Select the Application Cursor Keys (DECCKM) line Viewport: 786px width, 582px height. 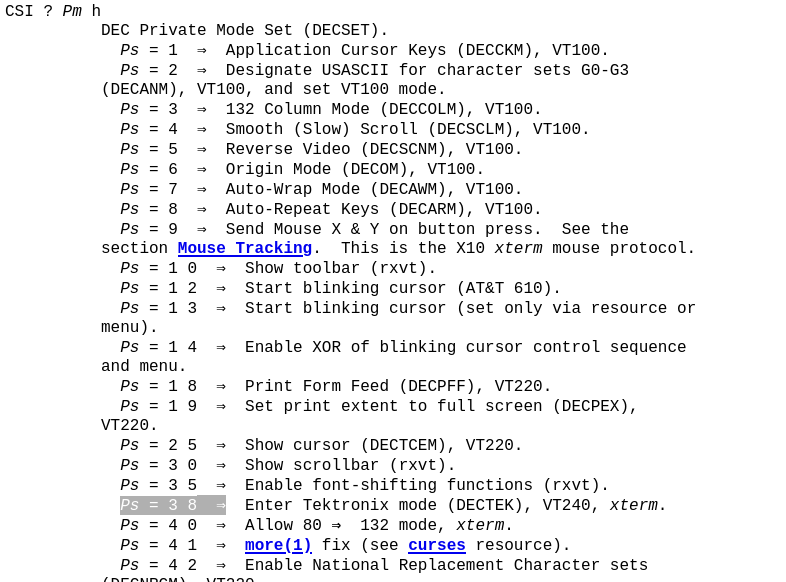point(416,51)
